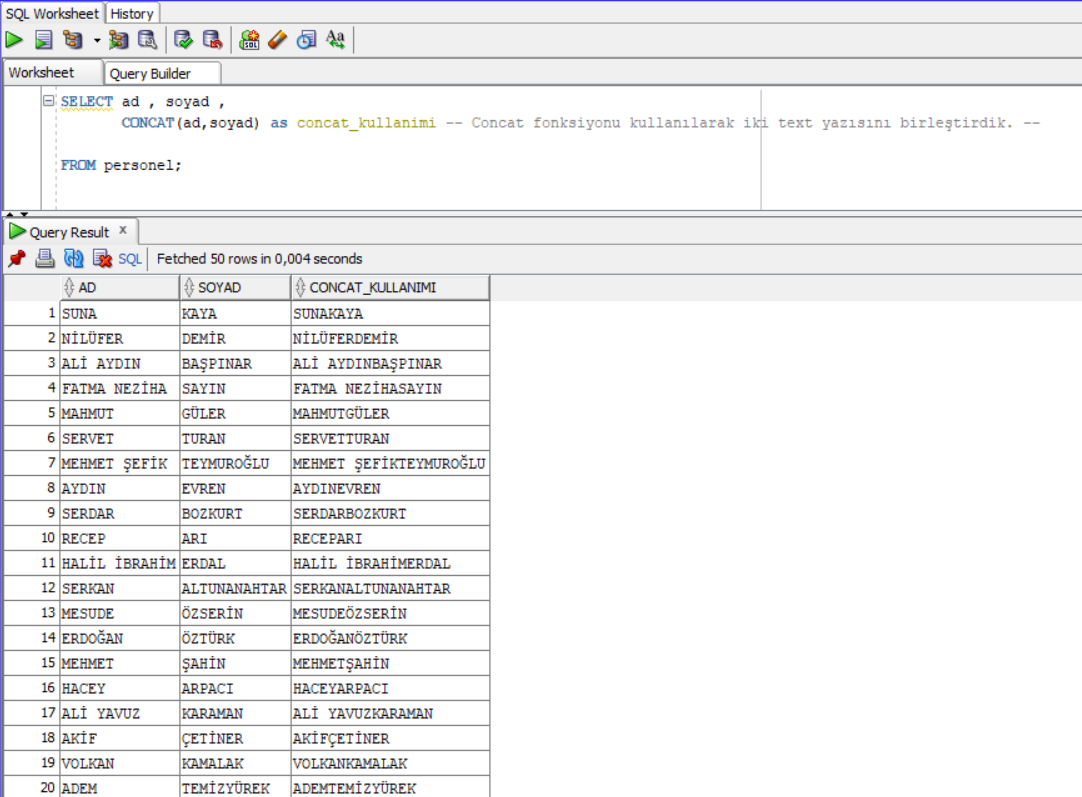Open the Autotrace dropdown arrow

96,40
